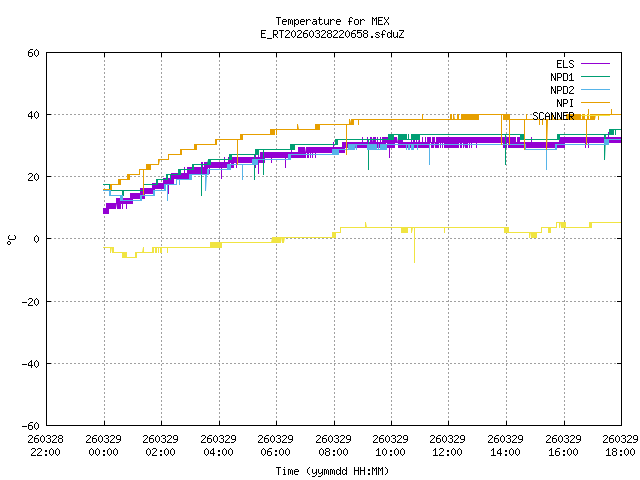The width and height of the screenshot is (640, 480).
Task: Click the chart title 'Temperature for MEX'
Action: point(332,21)
